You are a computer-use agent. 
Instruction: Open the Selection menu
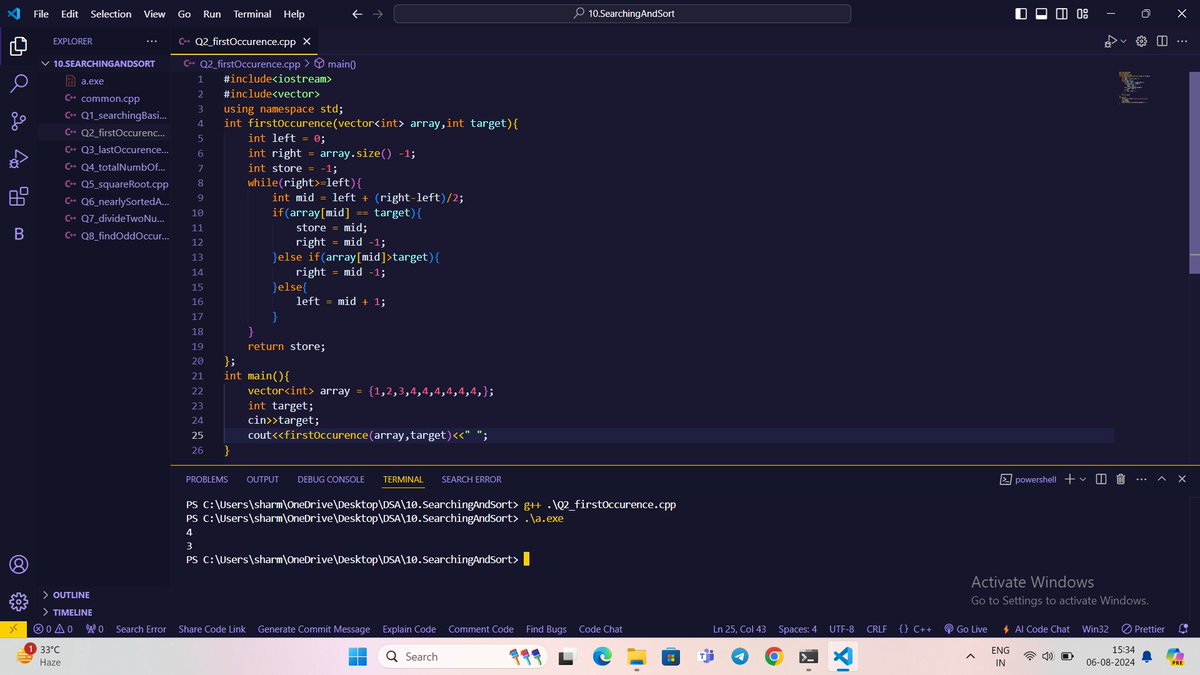point(110,14)
